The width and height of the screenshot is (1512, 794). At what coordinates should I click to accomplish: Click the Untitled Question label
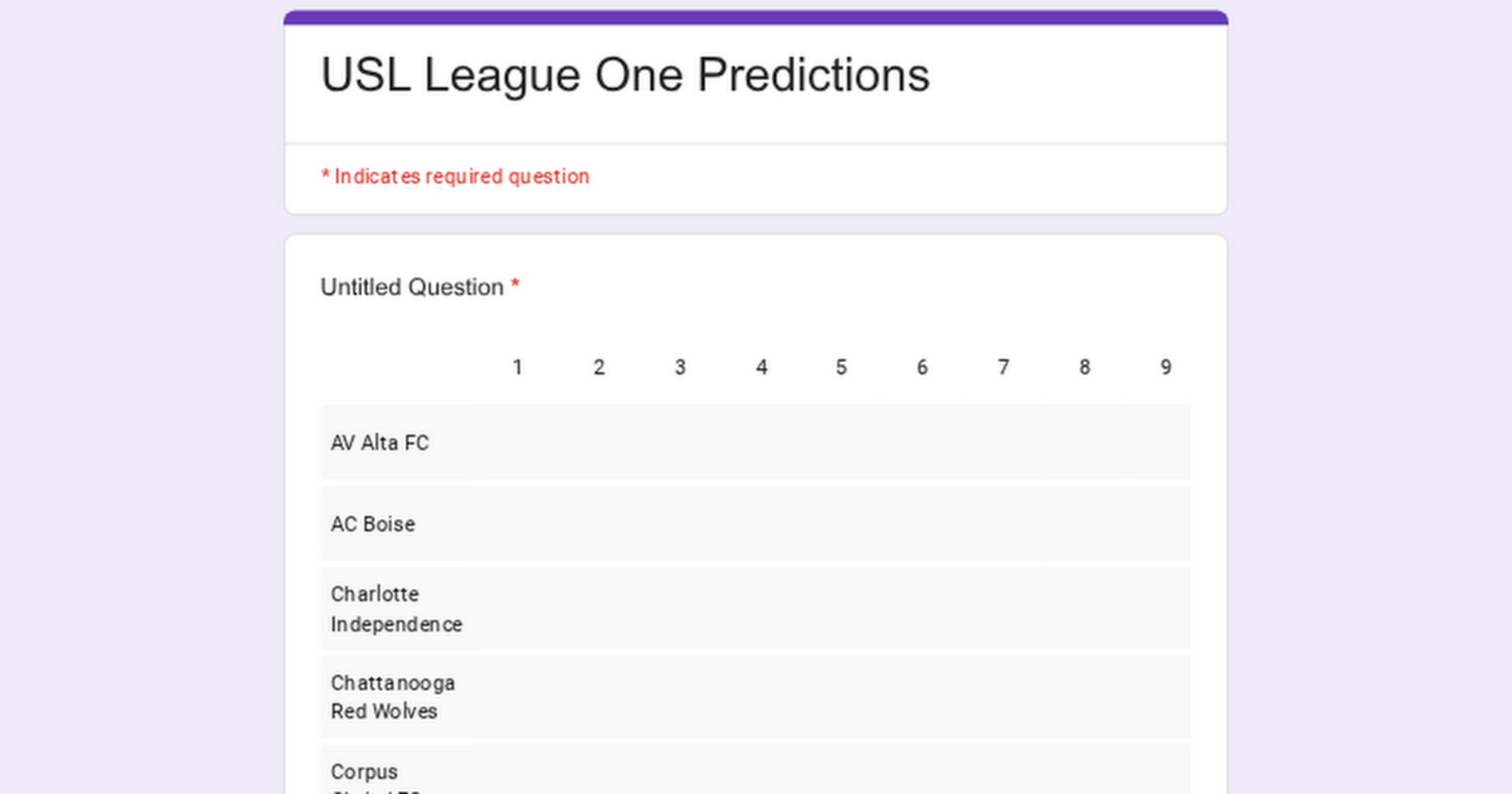pyautogui.click(x=412, y=287)
